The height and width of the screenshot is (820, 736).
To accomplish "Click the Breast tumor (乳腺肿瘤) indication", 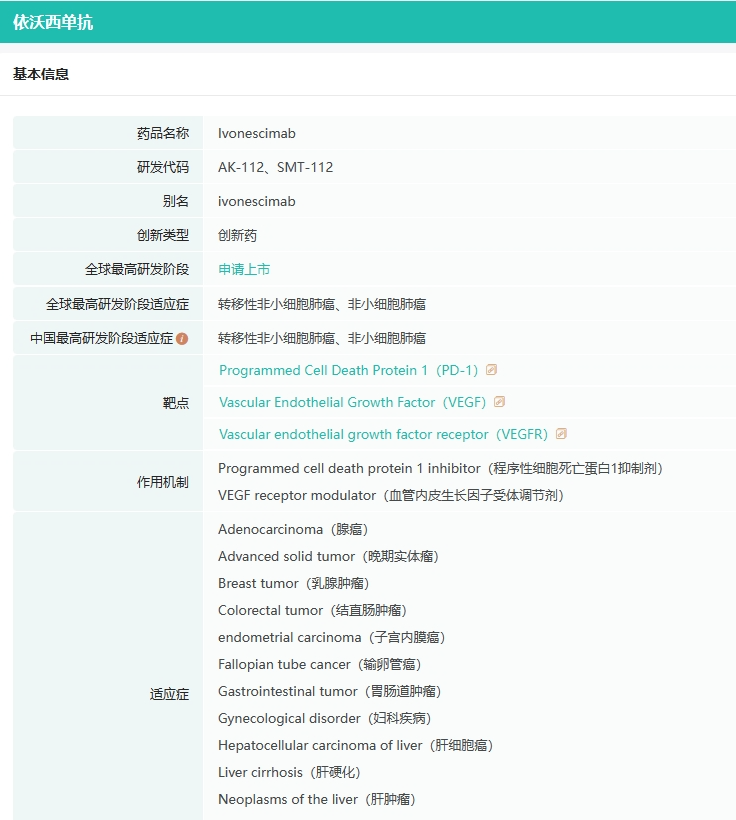I will [x=293, y=583].
